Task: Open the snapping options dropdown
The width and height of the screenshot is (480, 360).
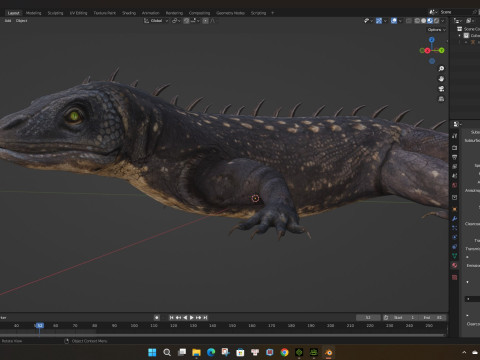Action: point(195,21)
